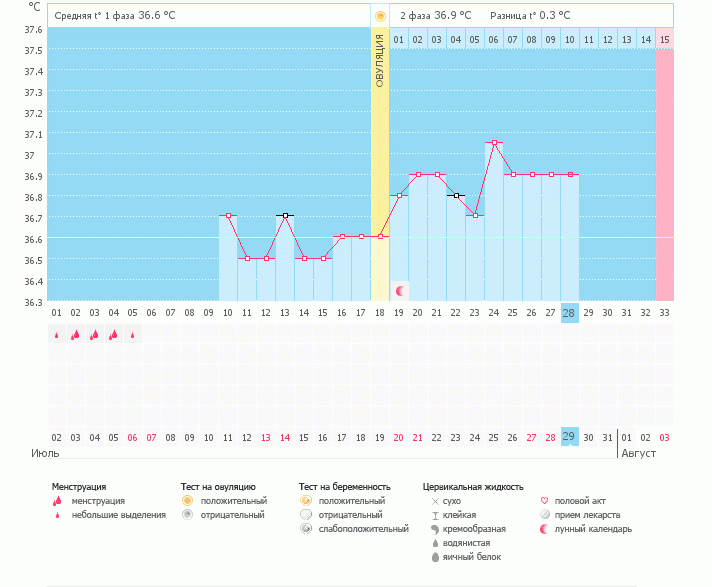This screenshot has width=712, height=587.
Task: Click the phase two day 01 cell
Action: [x=399, y=39]
